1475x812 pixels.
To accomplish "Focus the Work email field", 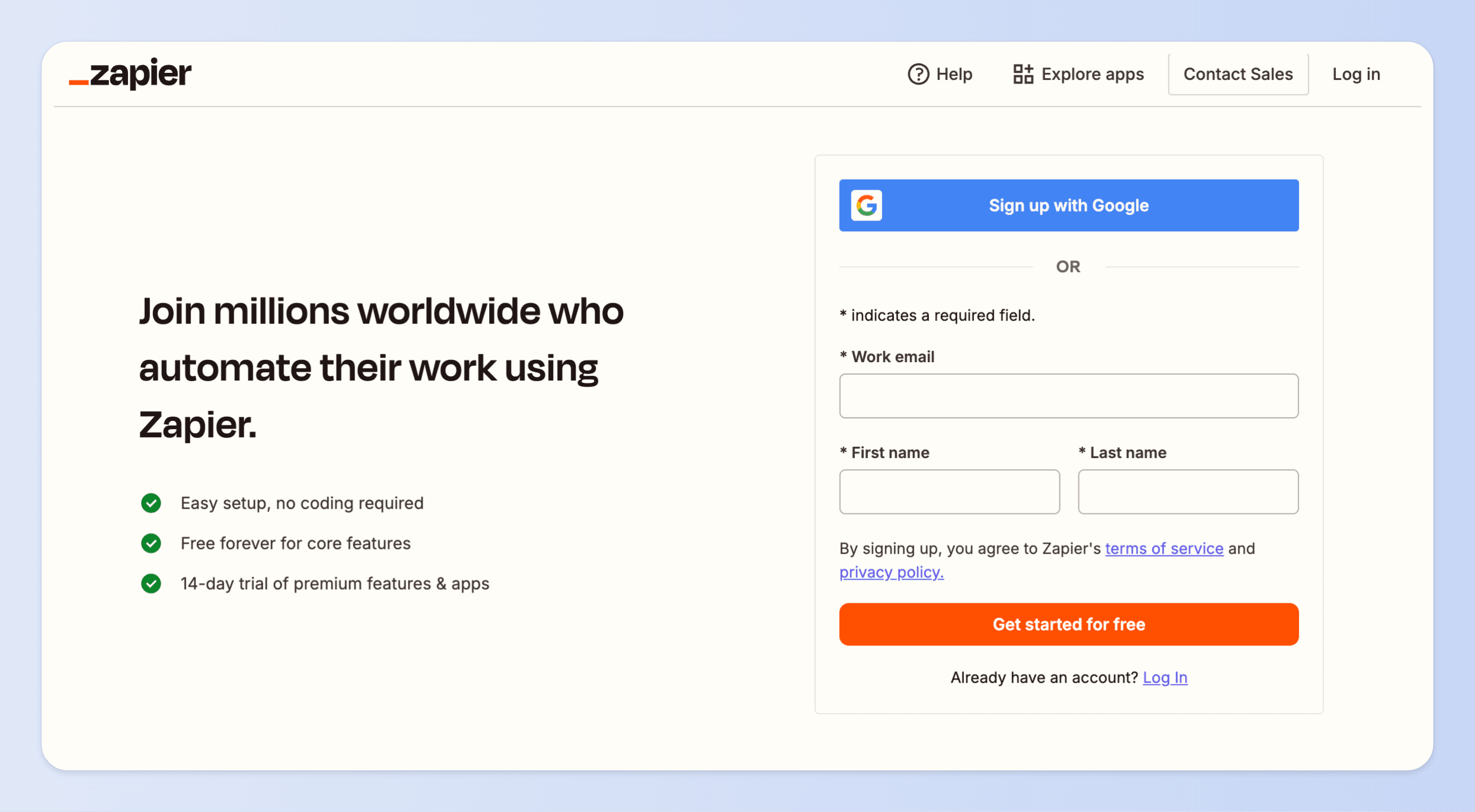I will point(1068,396).
